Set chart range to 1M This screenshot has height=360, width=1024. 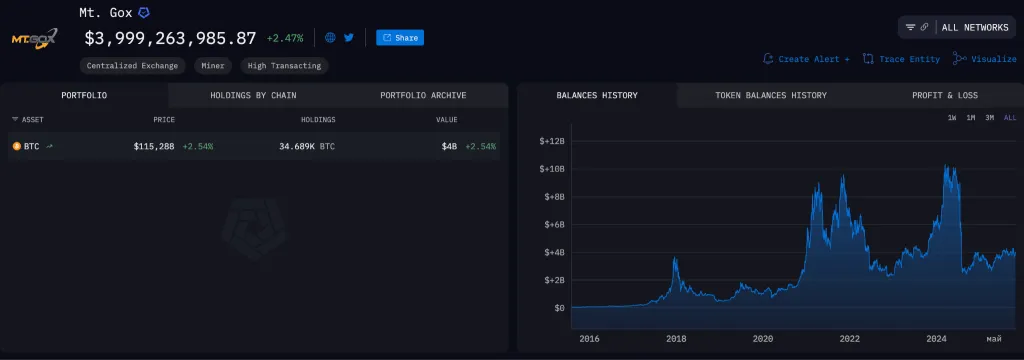[971, 118]
